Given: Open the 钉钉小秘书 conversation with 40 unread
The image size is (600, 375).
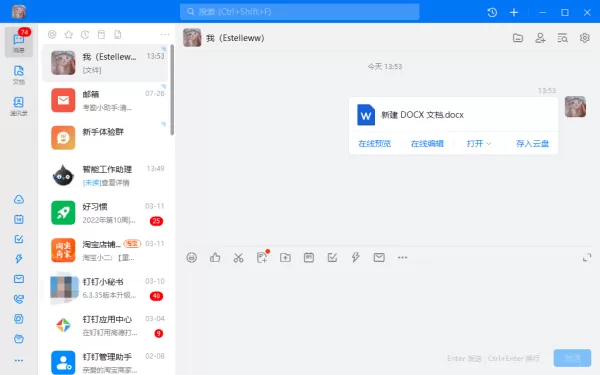Looking at the screenshot, I should pyautogui.click(x=105, y=288).
